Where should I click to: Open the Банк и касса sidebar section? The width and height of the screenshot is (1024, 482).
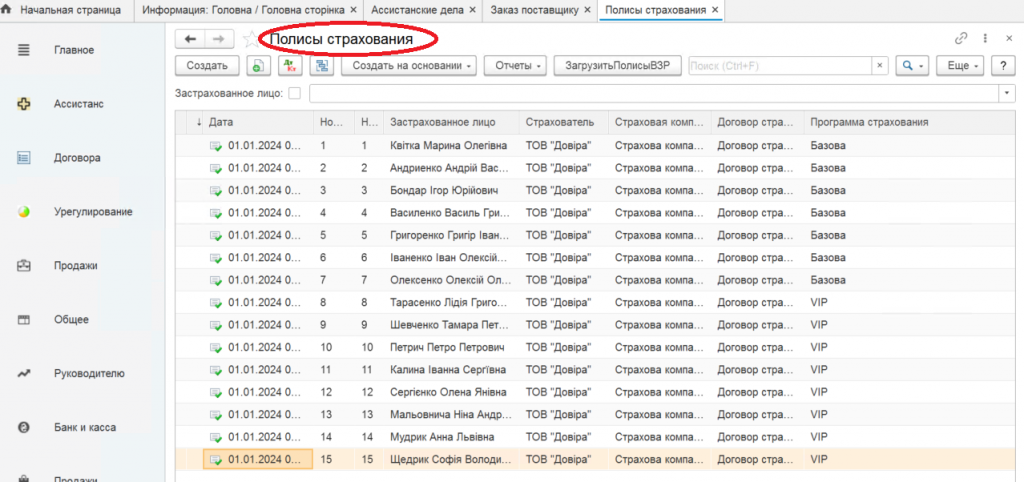(85, 428)
